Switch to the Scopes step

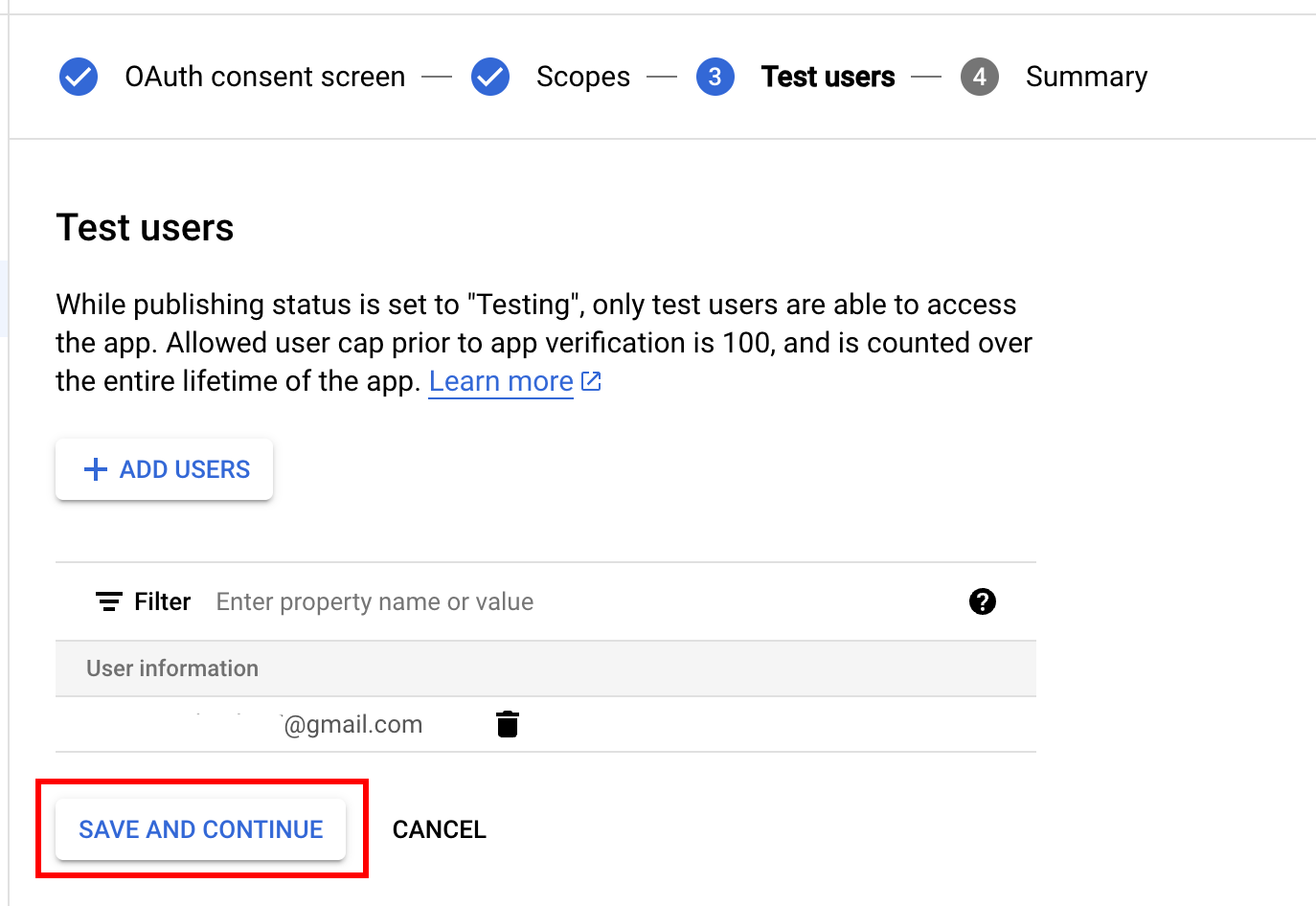point(582,76)
